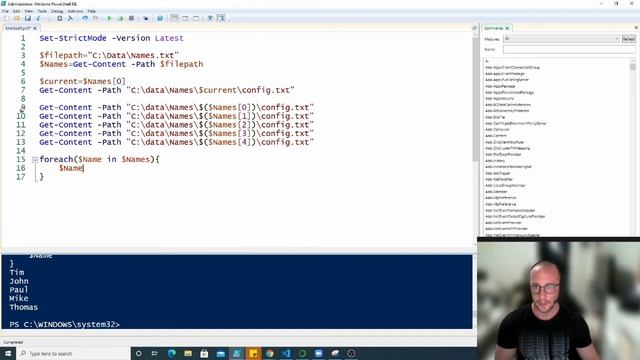This screenshot has height=360, width=640.
Task: Open the Debug menu
Action: [x=57, y=11]
